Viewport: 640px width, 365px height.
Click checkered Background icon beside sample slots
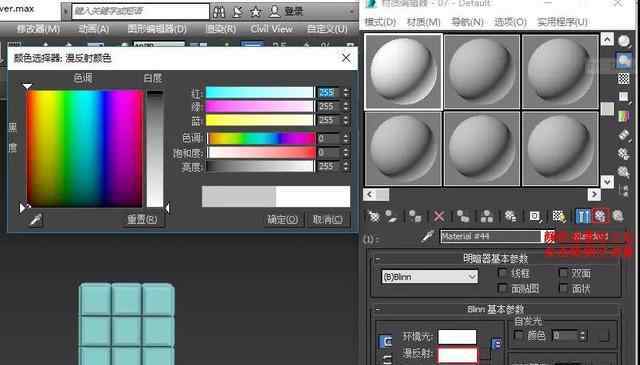coord(623,78)
